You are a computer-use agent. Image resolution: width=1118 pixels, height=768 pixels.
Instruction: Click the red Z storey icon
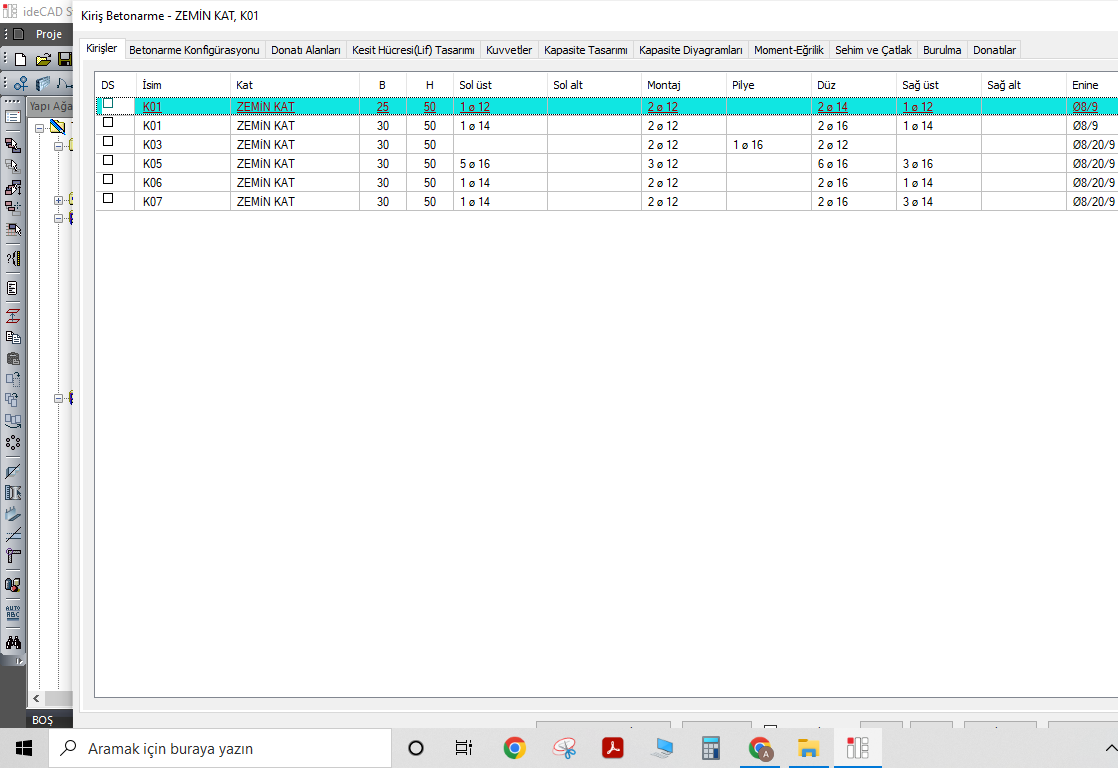13,316
